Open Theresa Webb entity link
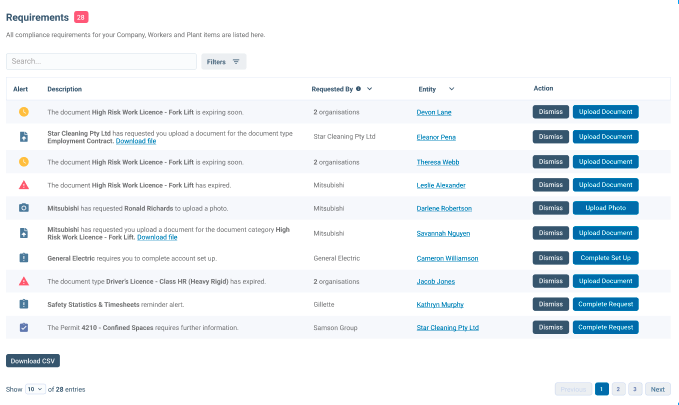 pos(438,162)
